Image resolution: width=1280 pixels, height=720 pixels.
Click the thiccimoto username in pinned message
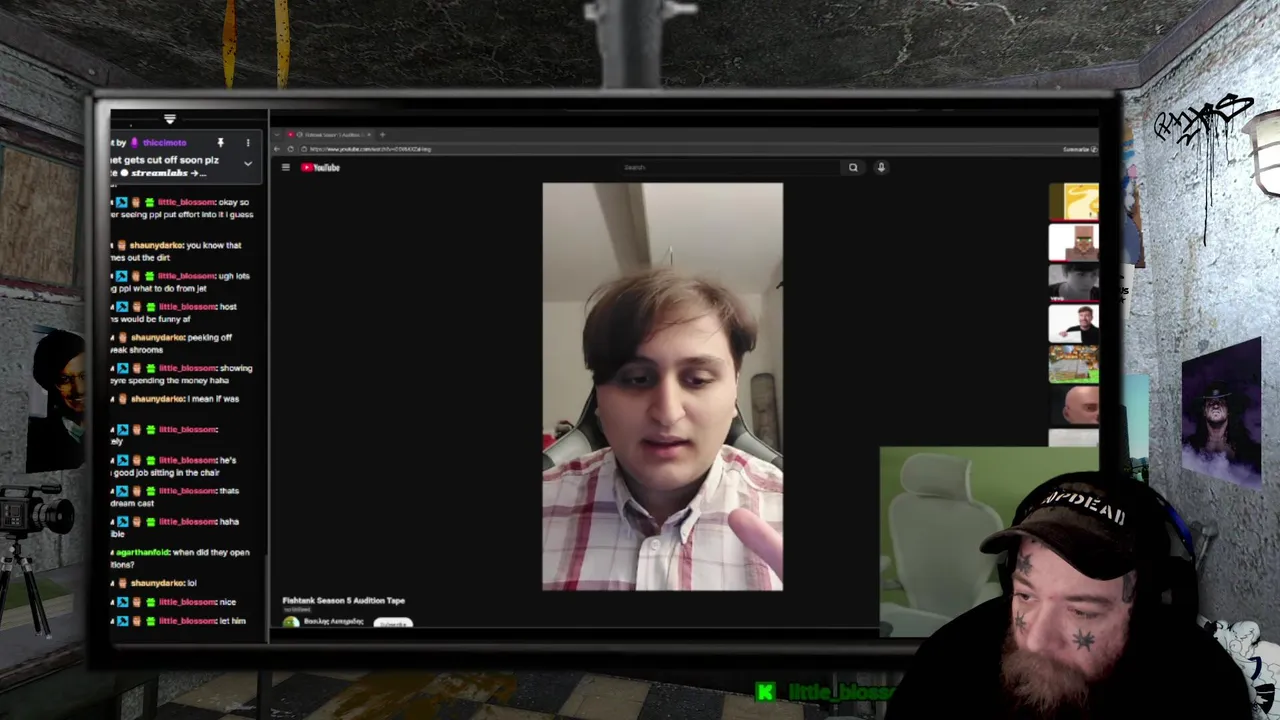[164, 143]
